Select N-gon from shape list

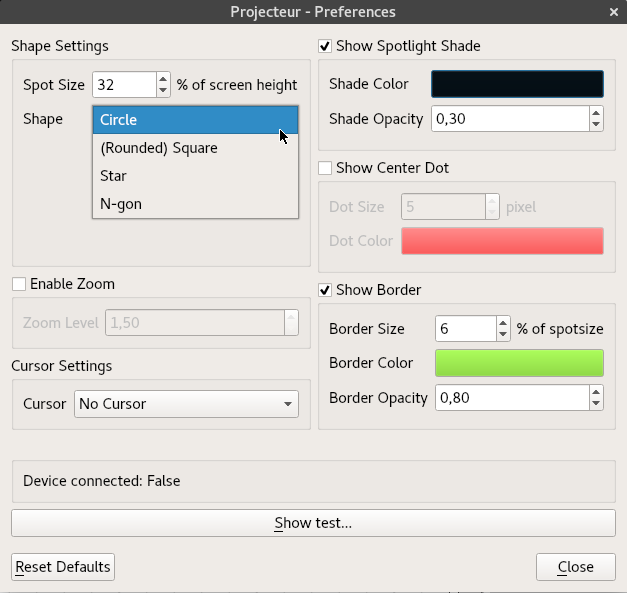196,204
